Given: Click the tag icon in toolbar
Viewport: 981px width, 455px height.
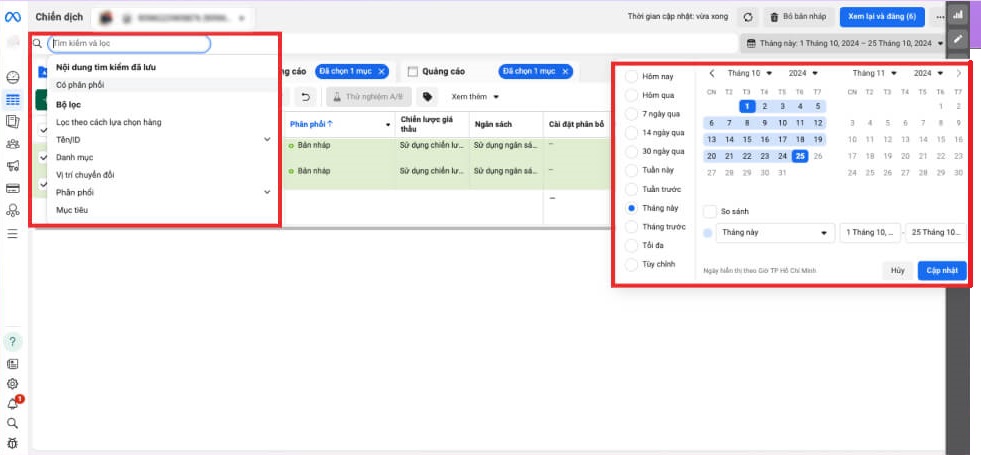Looking at the screenshot, I should [x=428, y=97].
